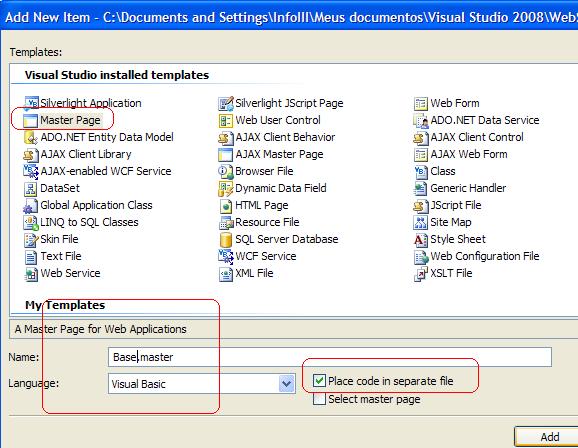Click the Web Form template icon
The height and width of the screenshot is (448, 578).
(421, 104)
